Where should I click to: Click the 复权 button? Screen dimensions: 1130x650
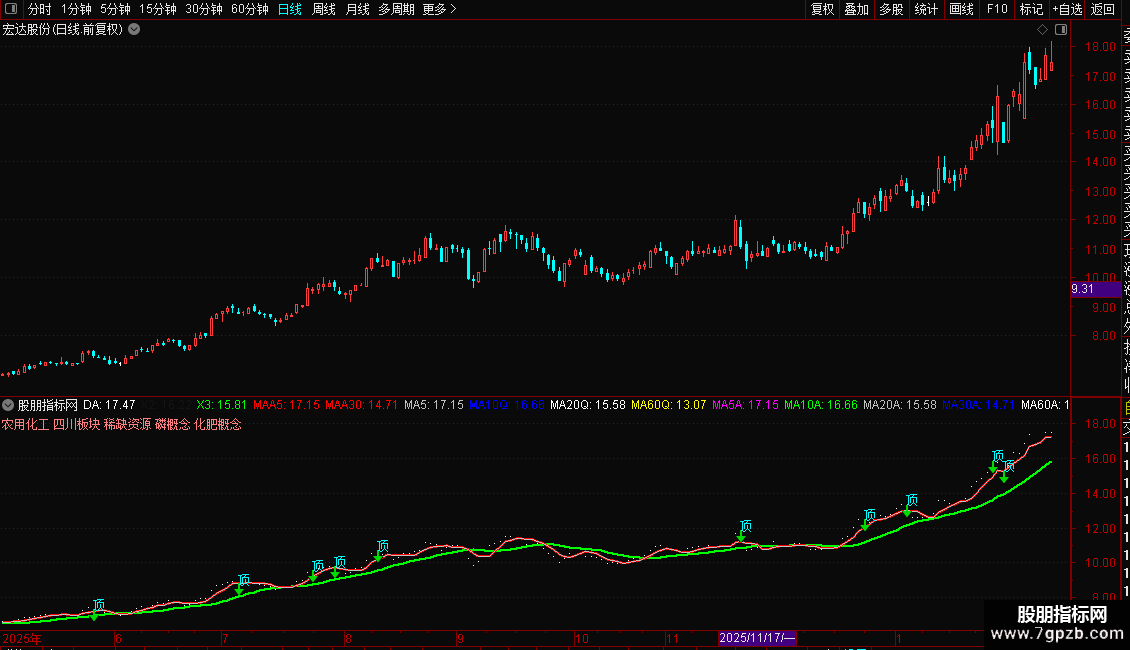[822, 9]
